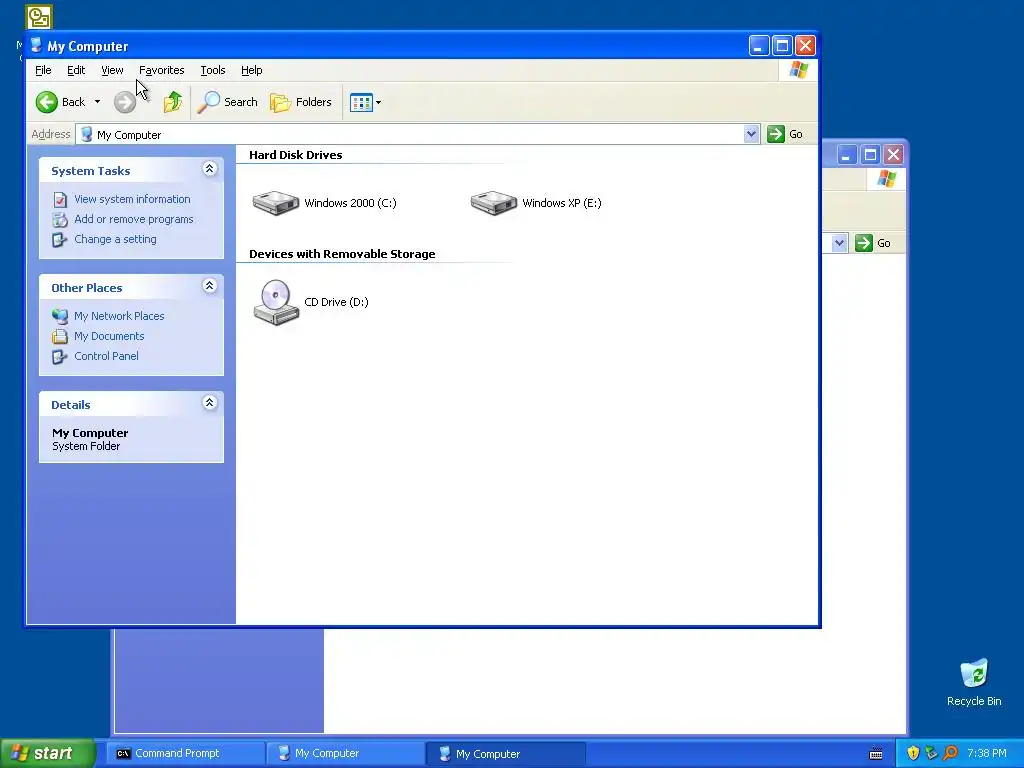Click the desktop icon above My Computer window
Screen dimensions: 1024x768
pos(39,16)
